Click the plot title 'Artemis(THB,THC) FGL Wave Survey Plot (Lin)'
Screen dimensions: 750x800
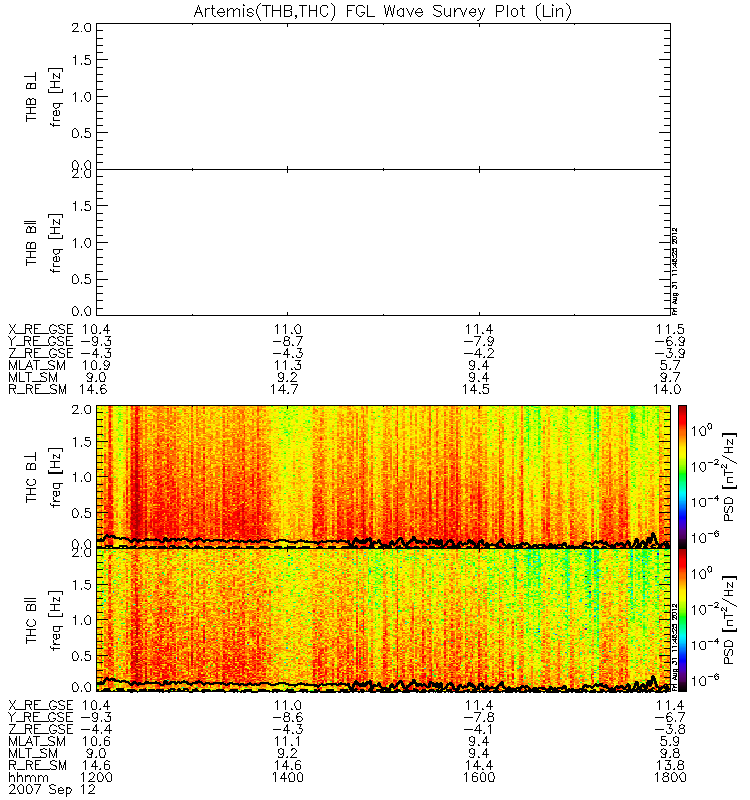(x=383, y=11)
